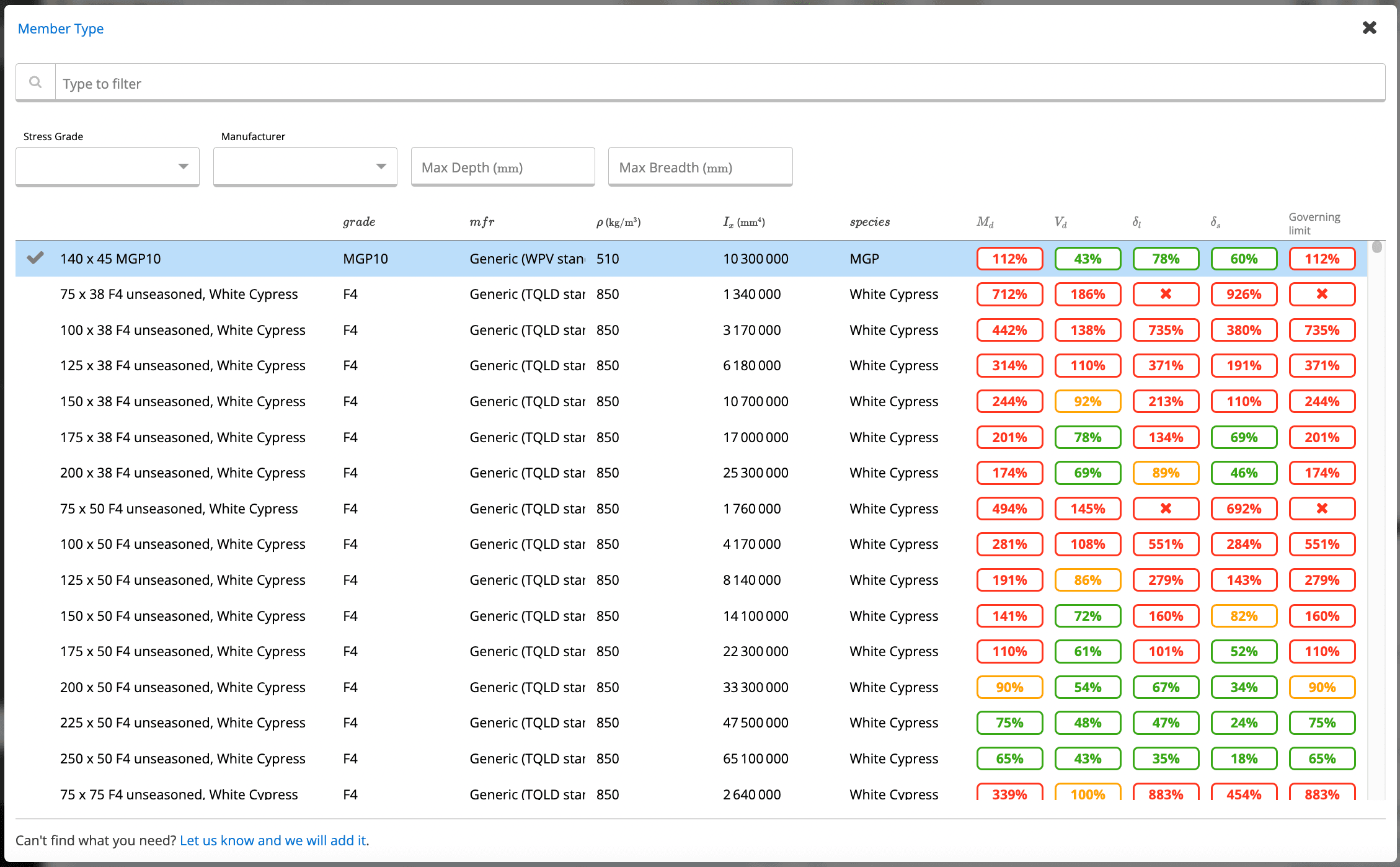
Task: Select 140 x 45 MGP10 row
Action: tap(691, 259)
